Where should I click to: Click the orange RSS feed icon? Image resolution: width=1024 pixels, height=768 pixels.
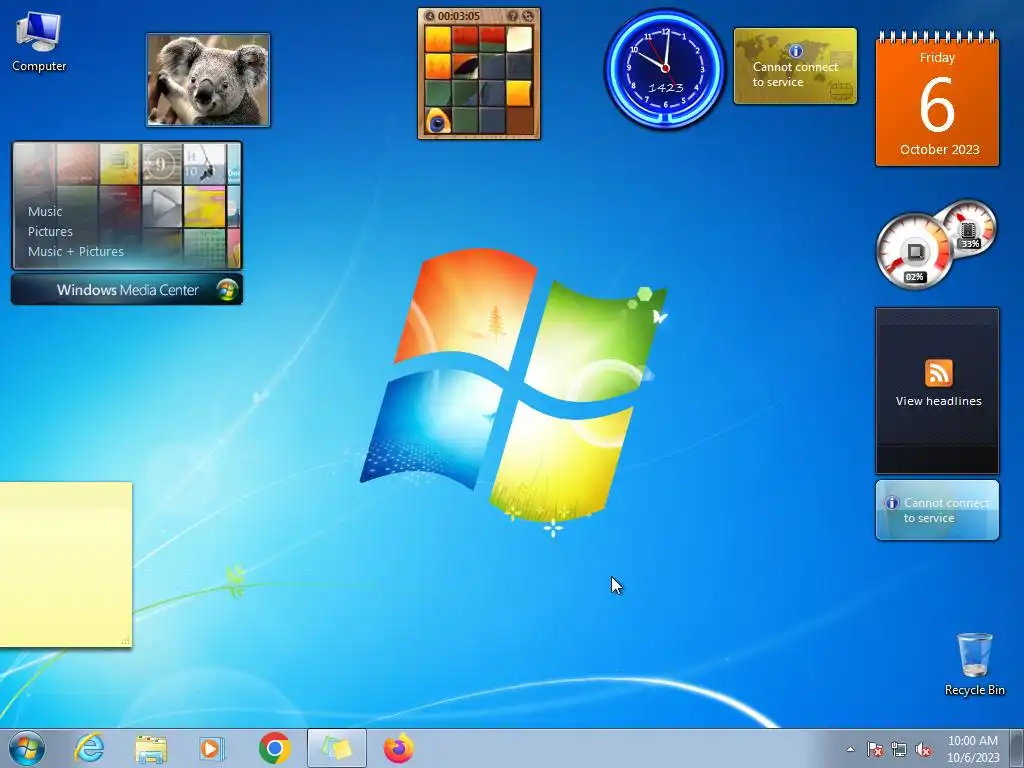(x=938, y=373)
